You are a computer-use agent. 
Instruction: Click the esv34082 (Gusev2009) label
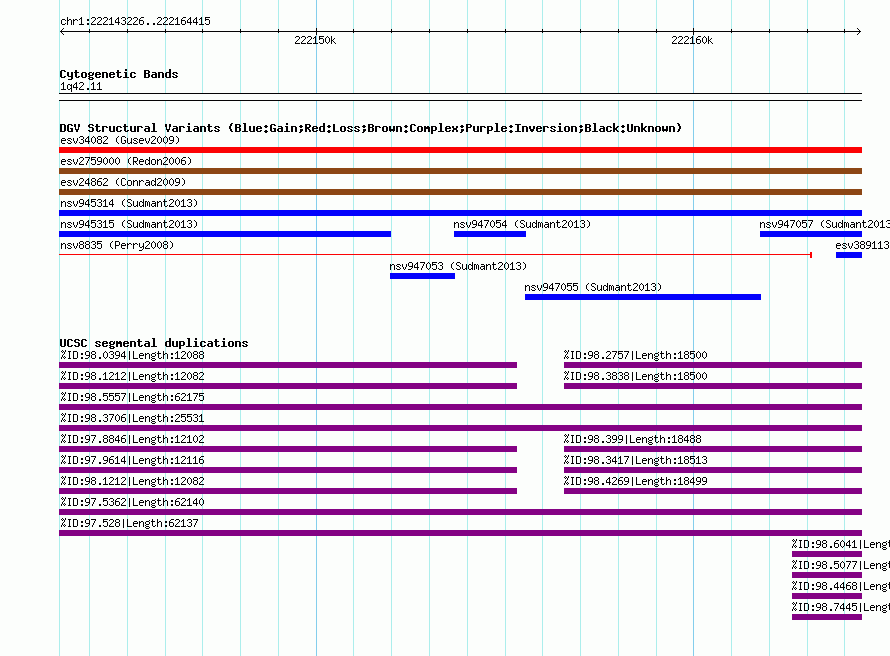click(120, 140)
